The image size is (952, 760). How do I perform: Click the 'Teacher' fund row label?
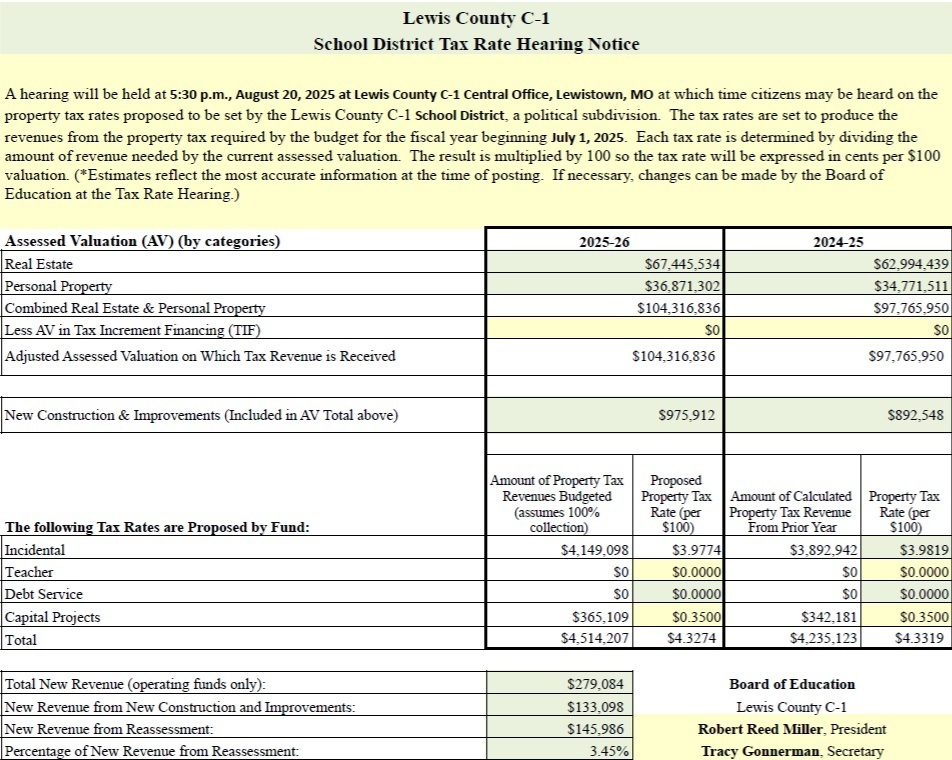click(29, 572)
